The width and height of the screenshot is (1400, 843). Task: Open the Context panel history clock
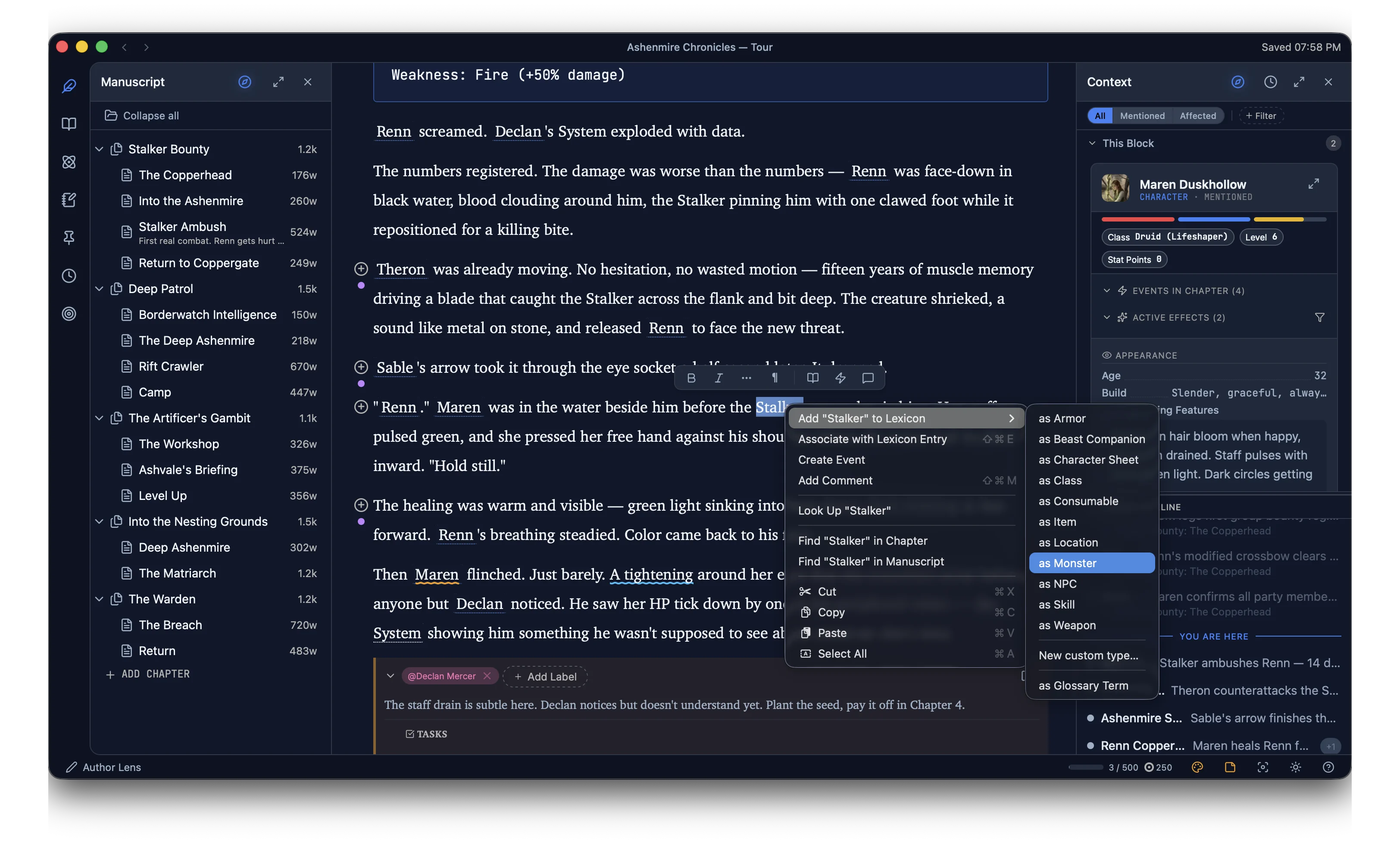click(1271, 82)
